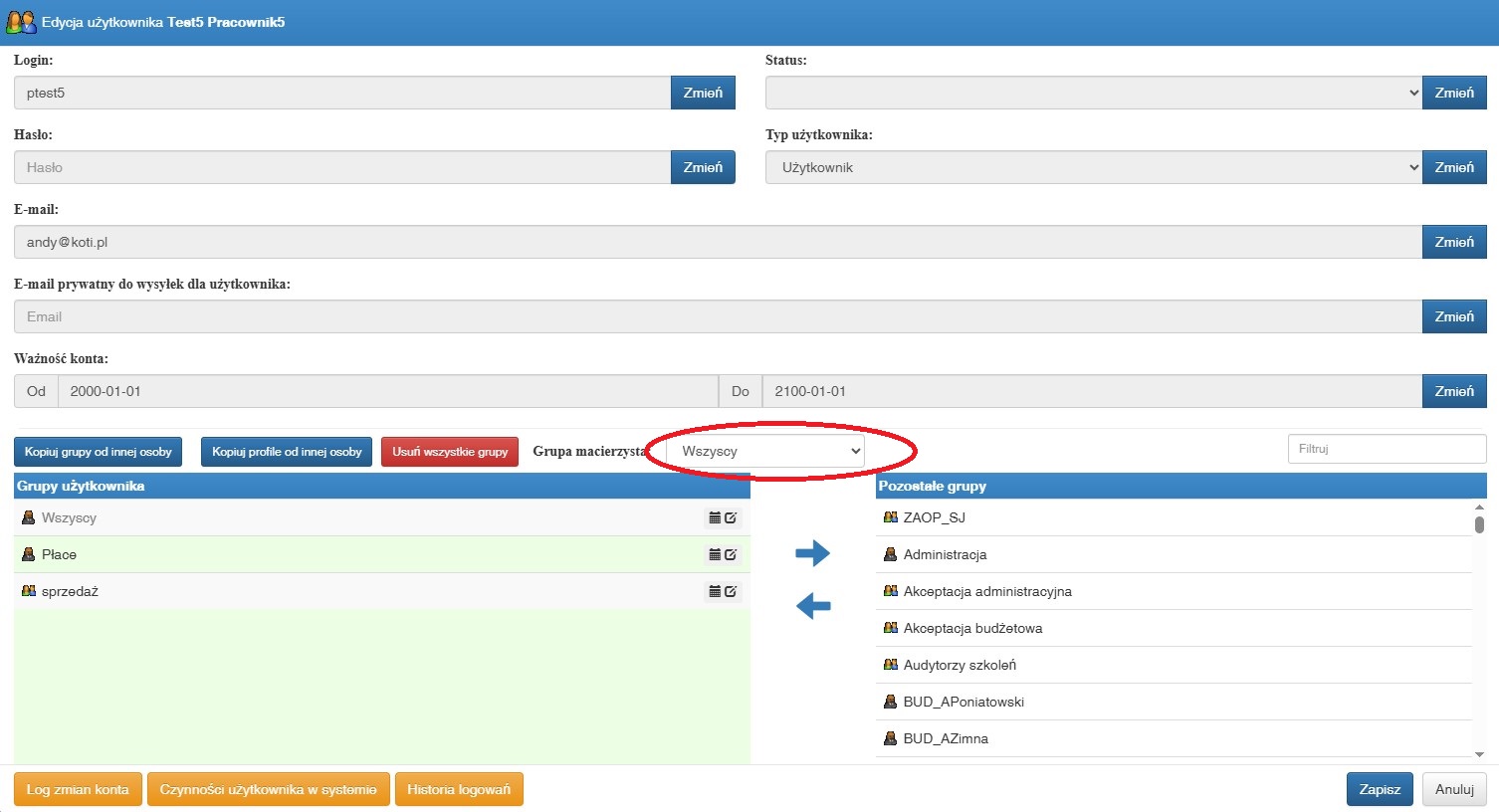This screenshot has height=812, width=1499.
Task: Click Zmień next to Ważność konta dates
Action: [x=1454, y=391]
